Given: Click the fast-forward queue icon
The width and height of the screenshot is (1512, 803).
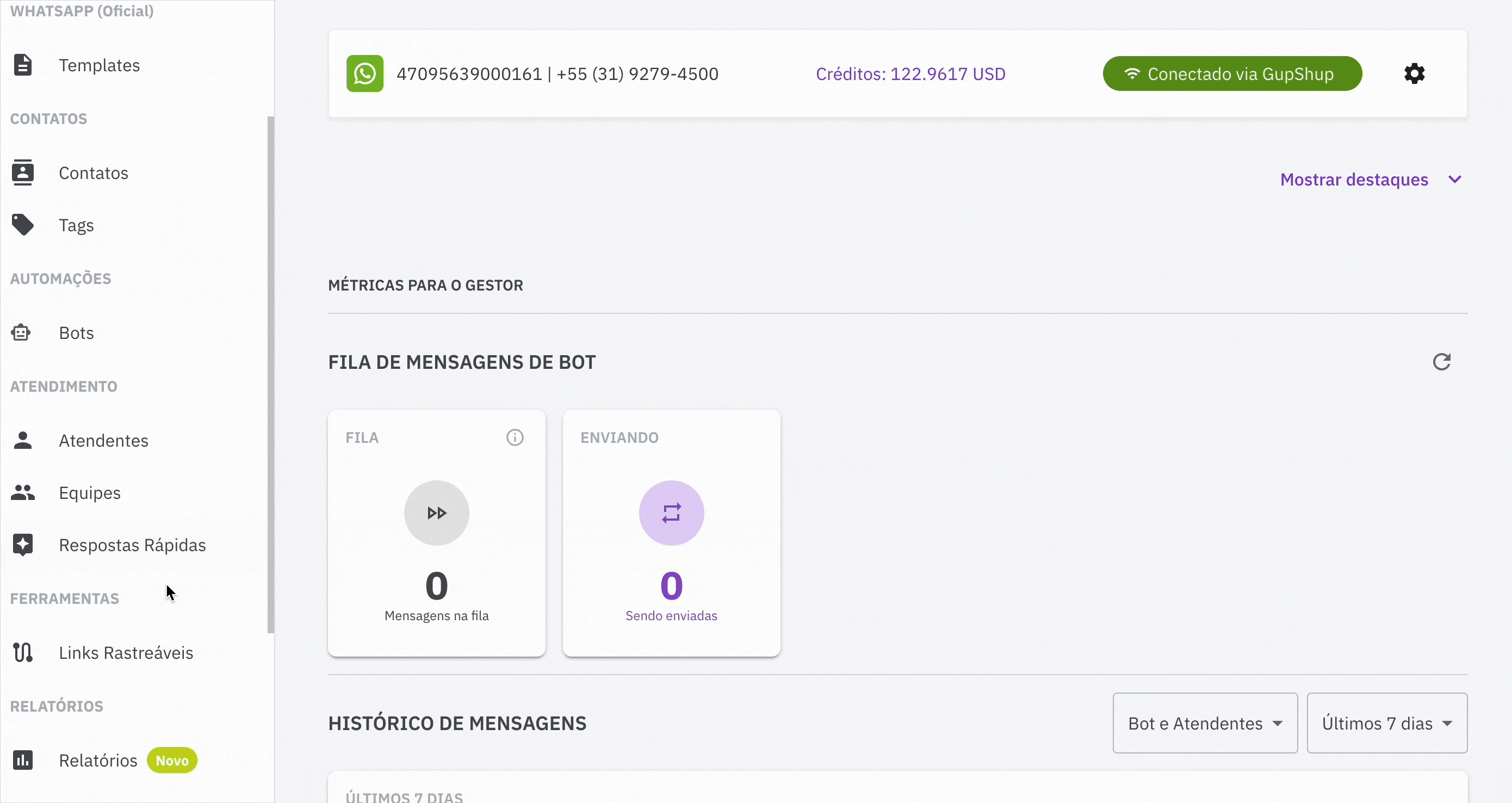Looking at the screenshot, I should pos(436,513).
